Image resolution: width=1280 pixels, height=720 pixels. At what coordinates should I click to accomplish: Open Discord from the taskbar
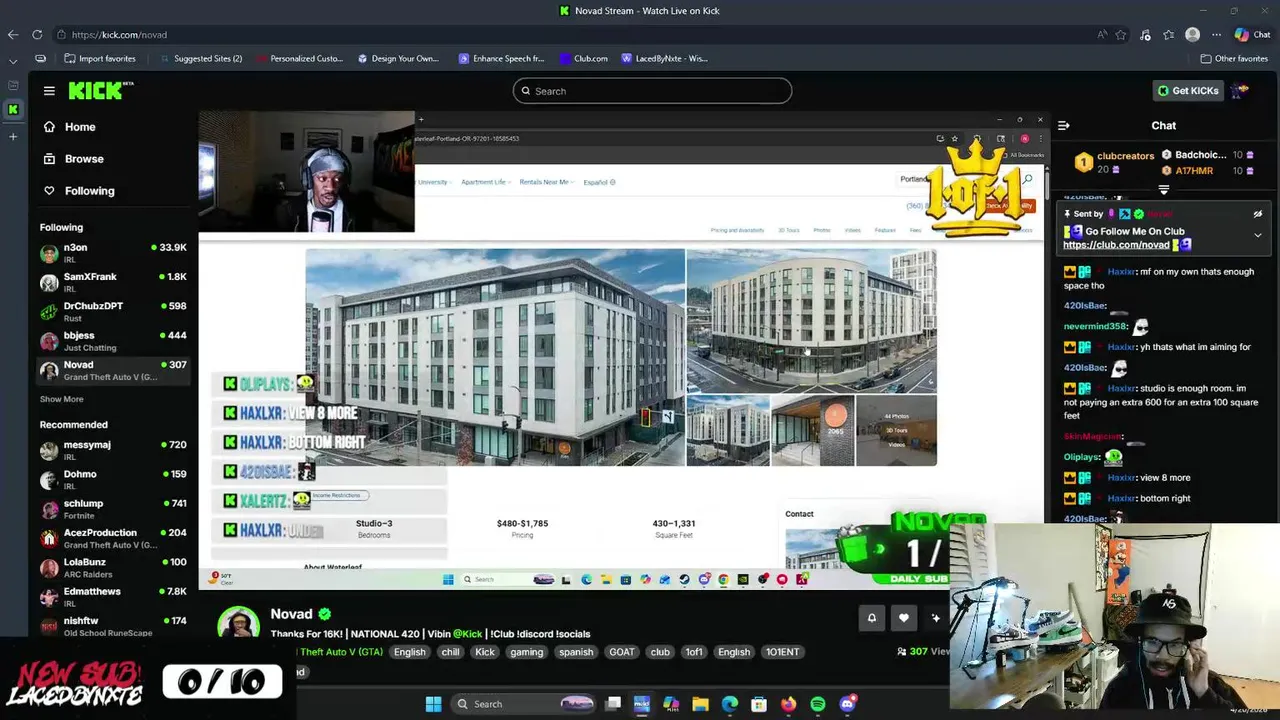(848, 704)
